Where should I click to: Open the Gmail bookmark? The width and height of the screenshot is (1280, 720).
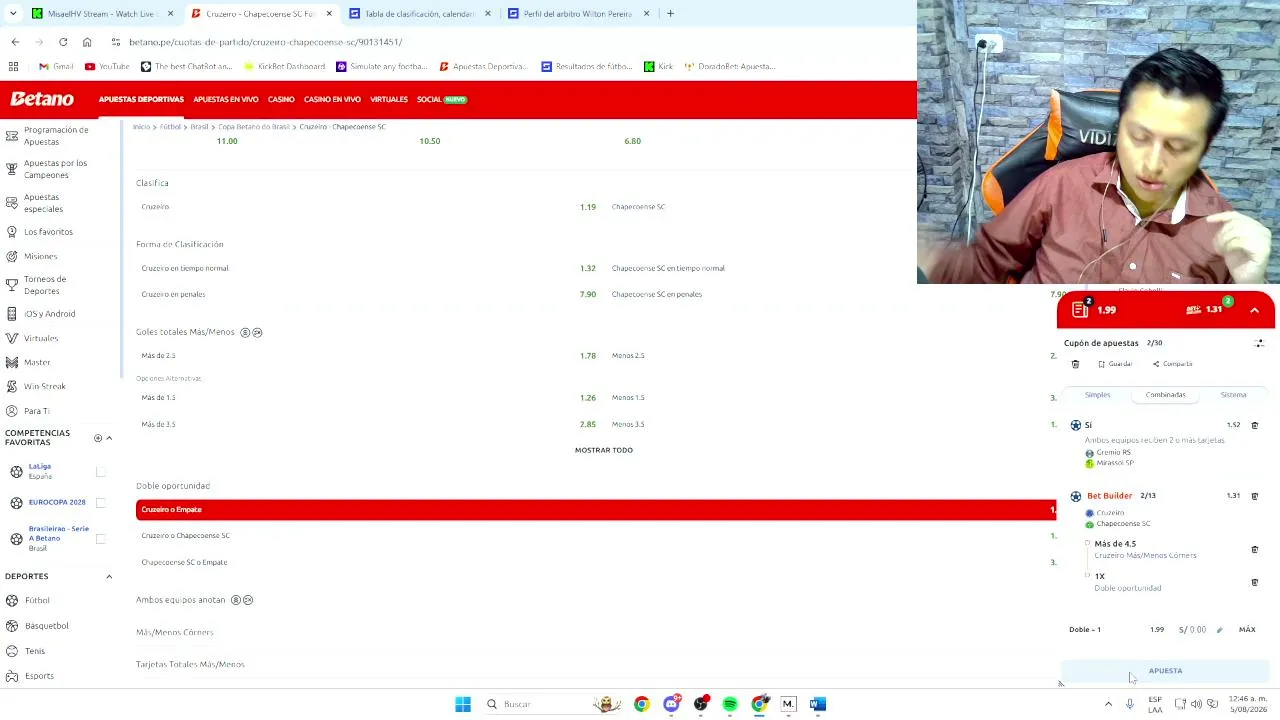click(56, 66)
